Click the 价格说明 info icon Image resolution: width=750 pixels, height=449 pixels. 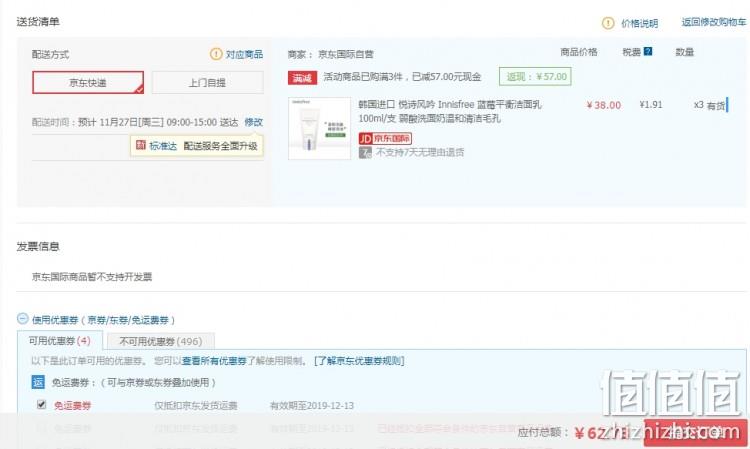click(607, 23)
